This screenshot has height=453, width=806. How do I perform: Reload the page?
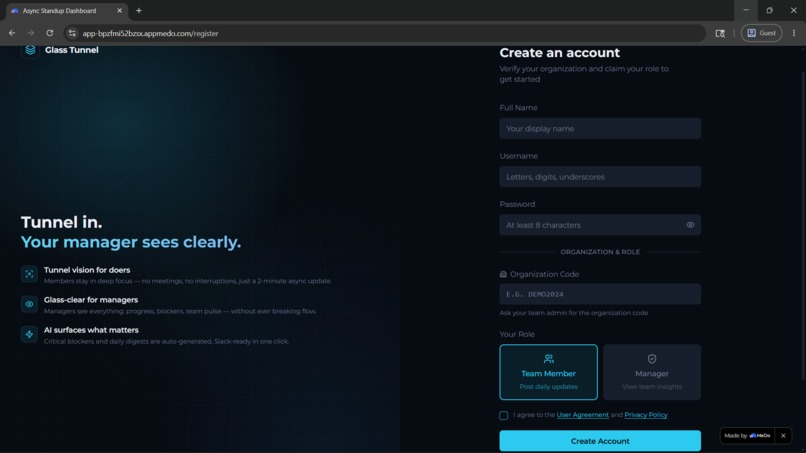pos(49,33)
